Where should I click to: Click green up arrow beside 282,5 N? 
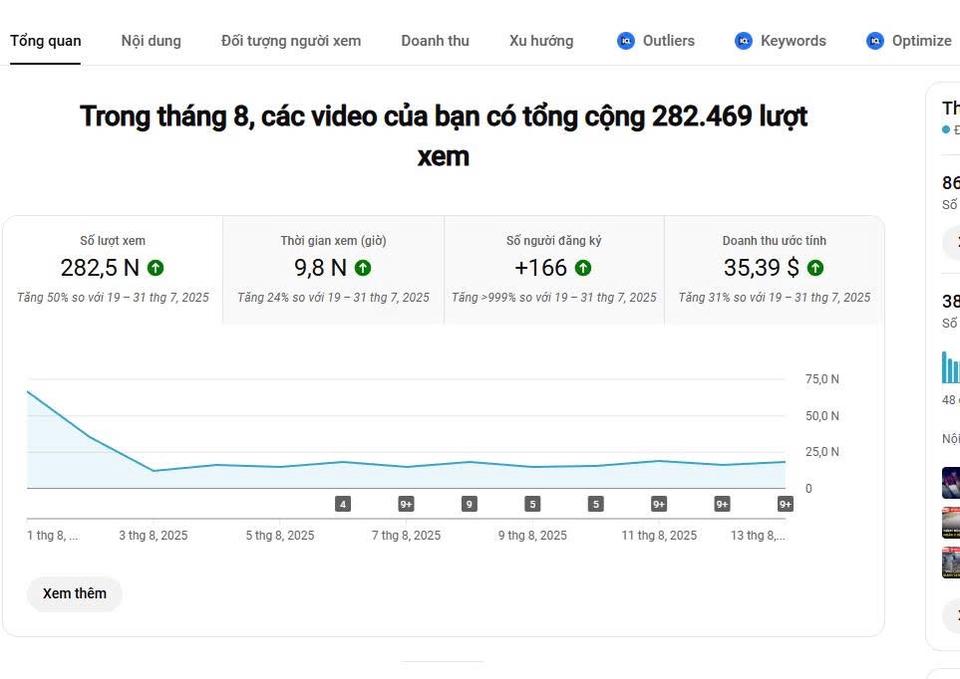(156, 268)
